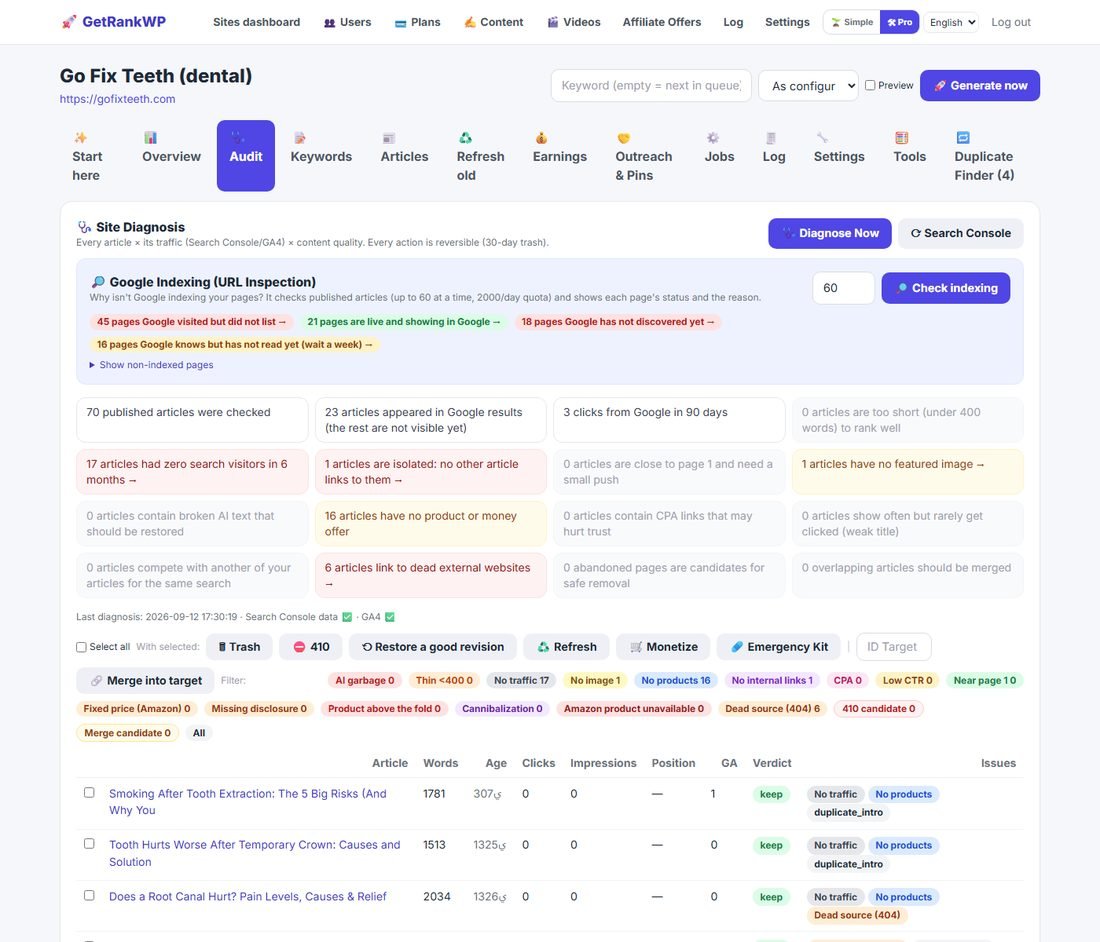
Task: Click the Videos clapperboard icon in top navigation
Action: click(553, 22)
